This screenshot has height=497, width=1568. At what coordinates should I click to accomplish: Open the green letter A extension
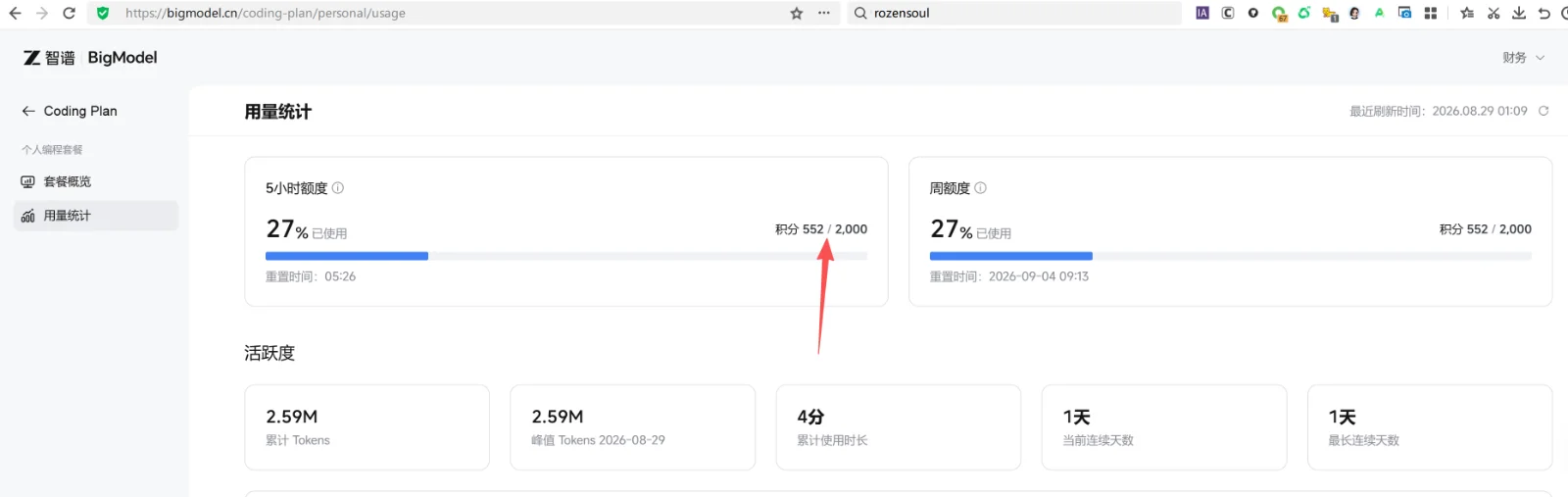(x=1380, y=13)
